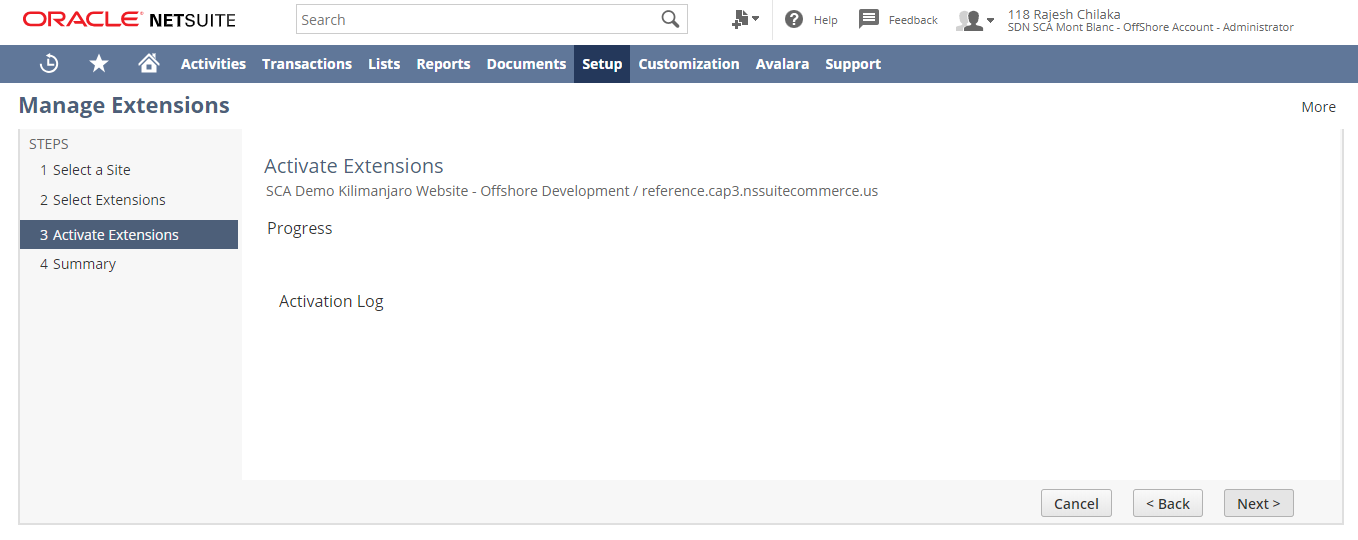
Task: Go to Home via house icon
Action: (149, 64)
